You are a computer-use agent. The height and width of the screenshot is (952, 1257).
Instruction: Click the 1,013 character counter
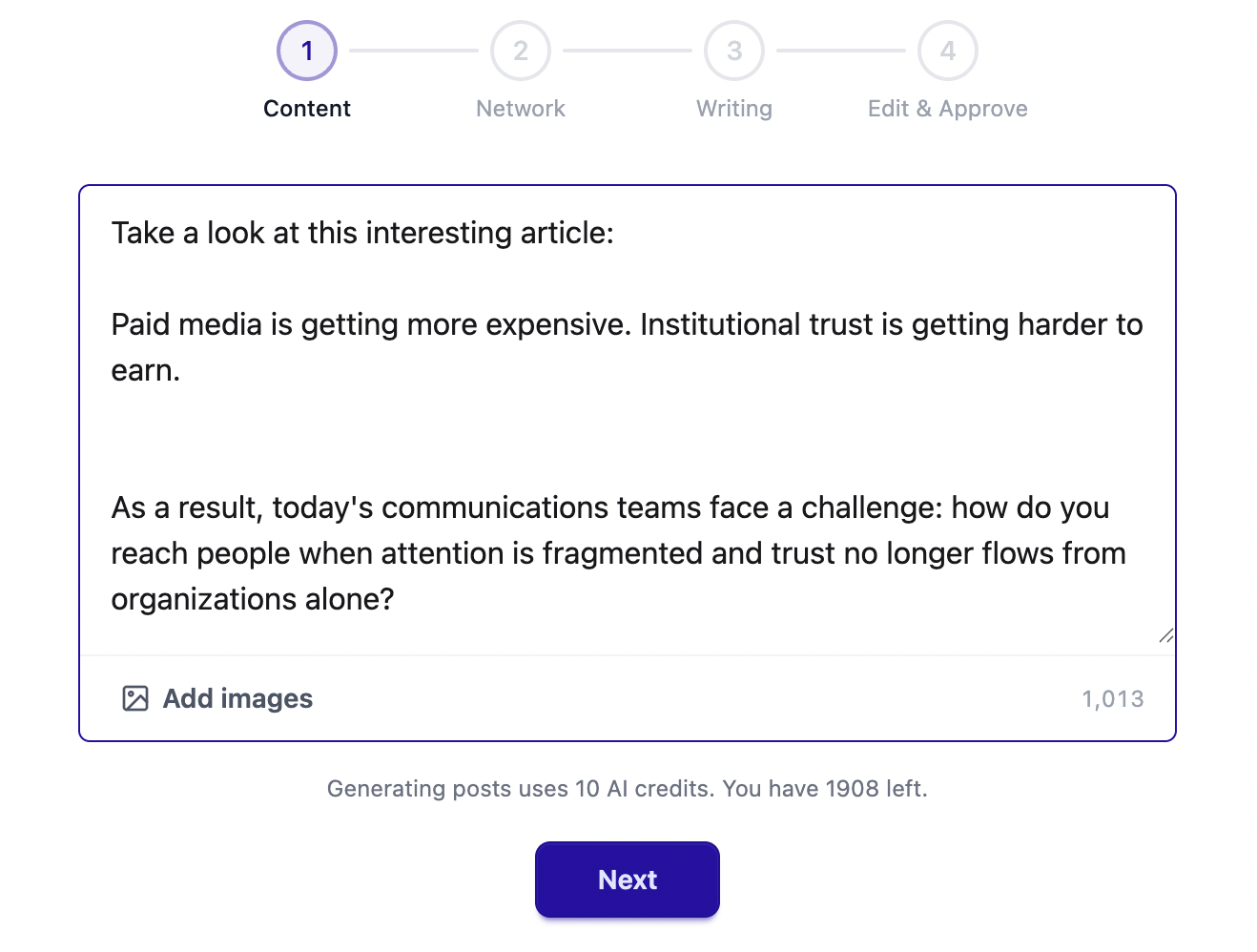click(x=1113, y=699)
